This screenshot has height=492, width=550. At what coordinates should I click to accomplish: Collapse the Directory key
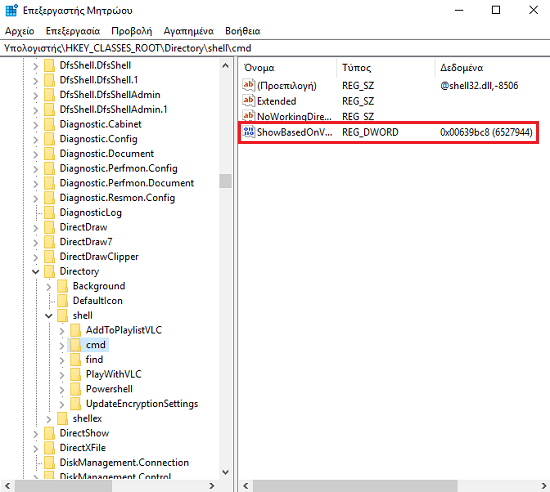(x=35, y=271)
